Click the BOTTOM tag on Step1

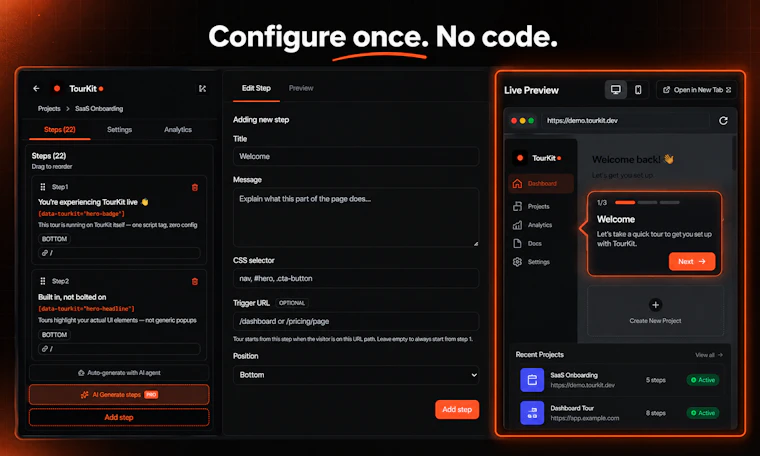tap(54, 239)
